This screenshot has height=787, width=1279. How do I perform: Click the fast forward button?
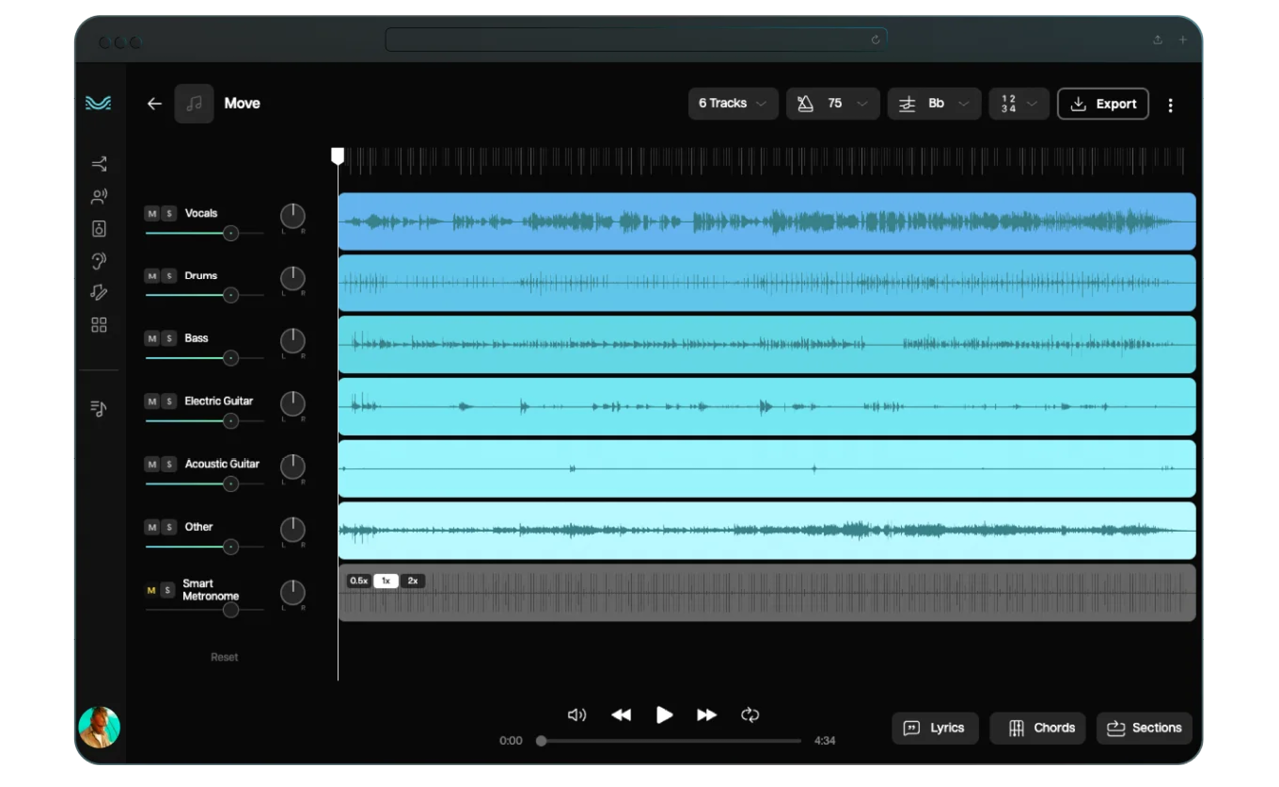click(x=707, y=715)
